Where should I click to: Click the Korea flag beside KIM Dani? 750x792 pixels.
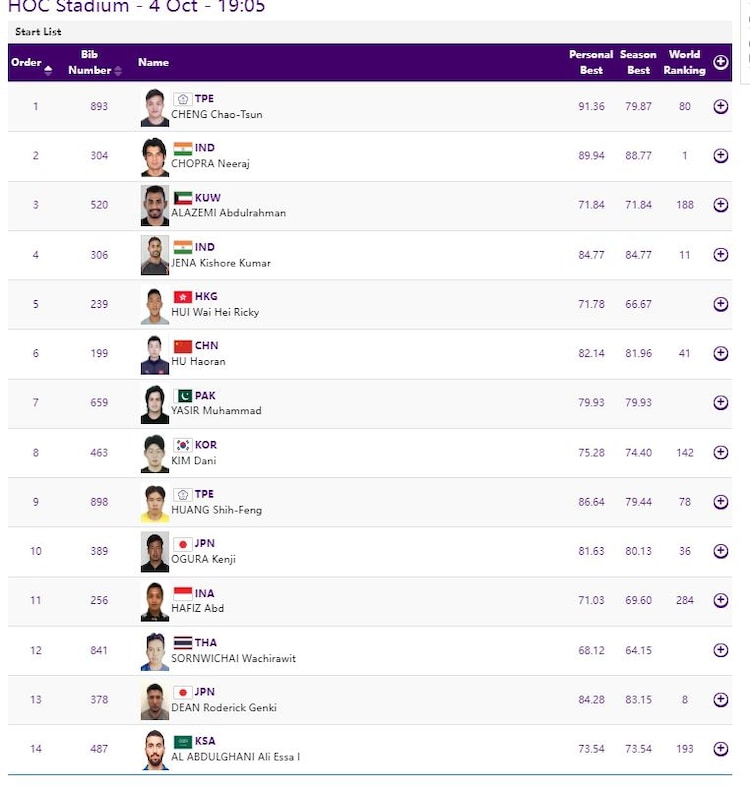pyautogui.click(x=182, y=445)
